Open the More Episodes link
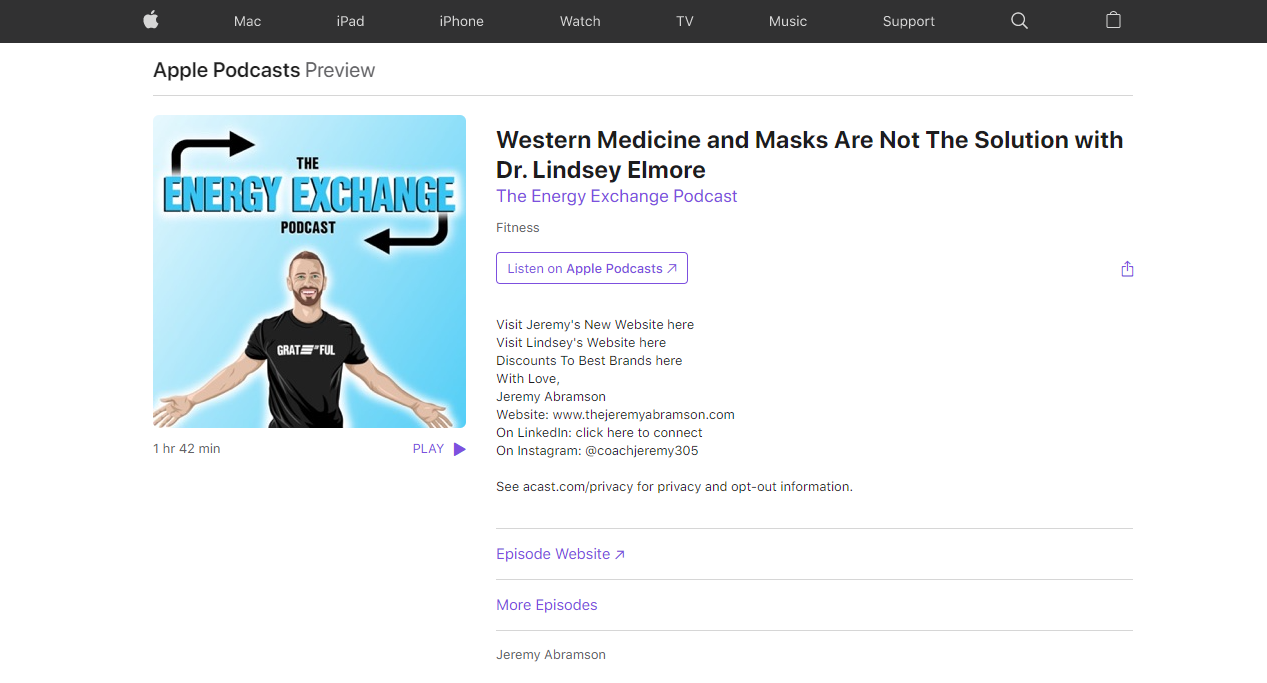 point(547,605)
